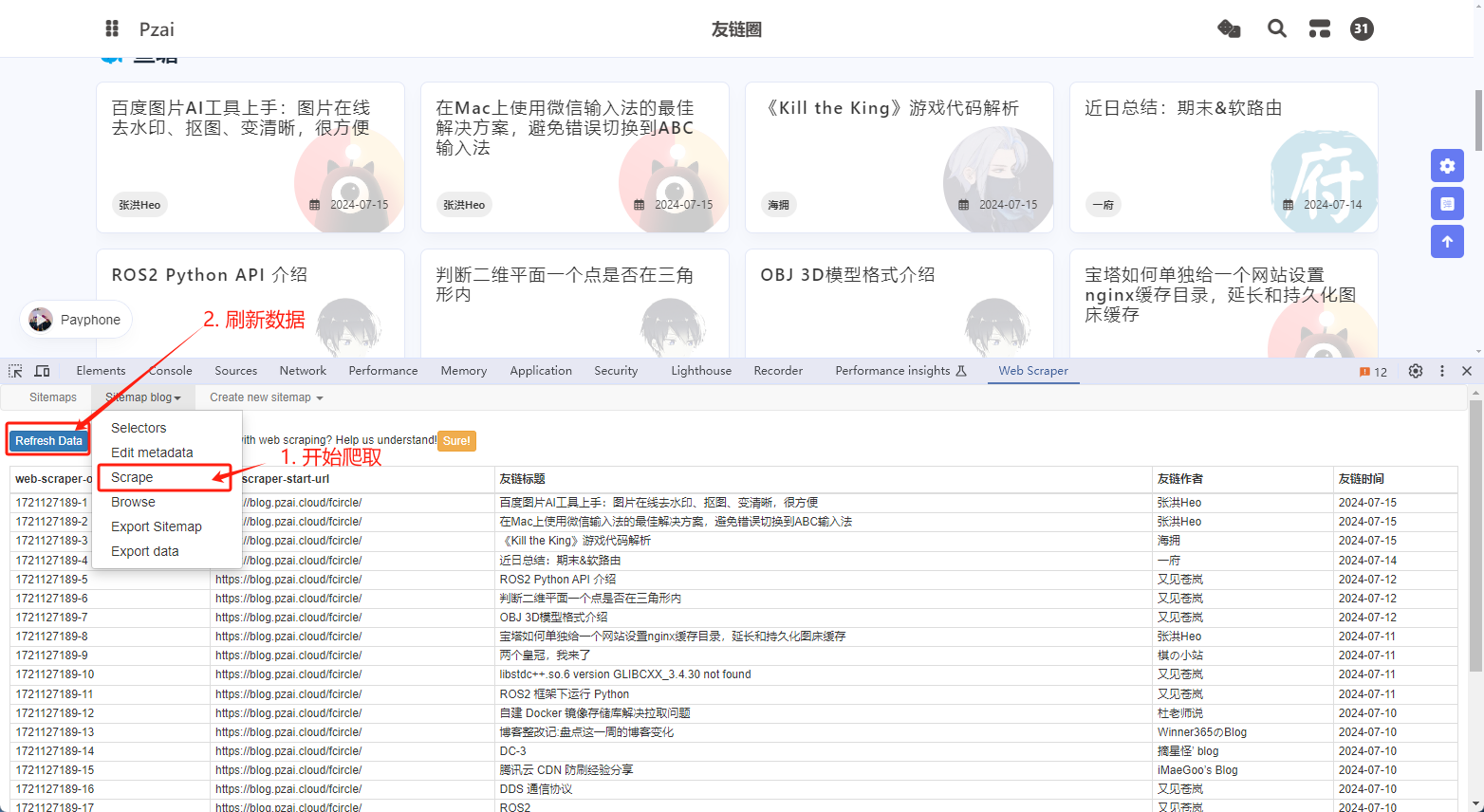Click the Refresh Data button
1484x812 pixels.
coord(48,441)
